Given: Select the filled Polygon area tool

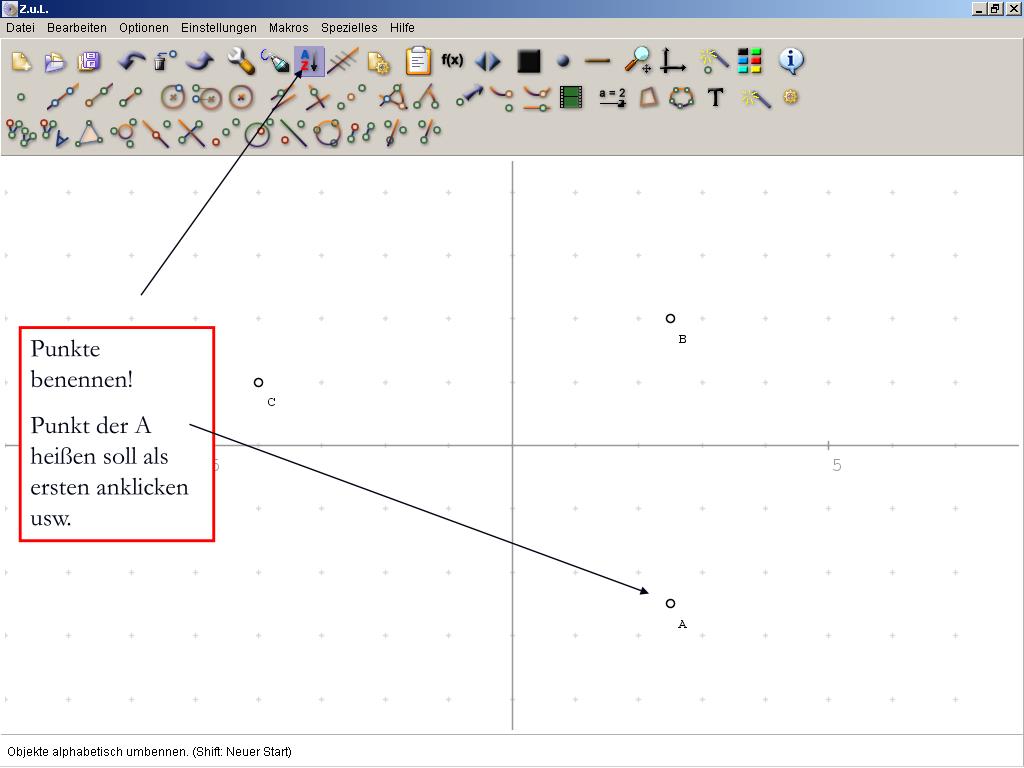Looking at the screenshot, I should 648,97.
